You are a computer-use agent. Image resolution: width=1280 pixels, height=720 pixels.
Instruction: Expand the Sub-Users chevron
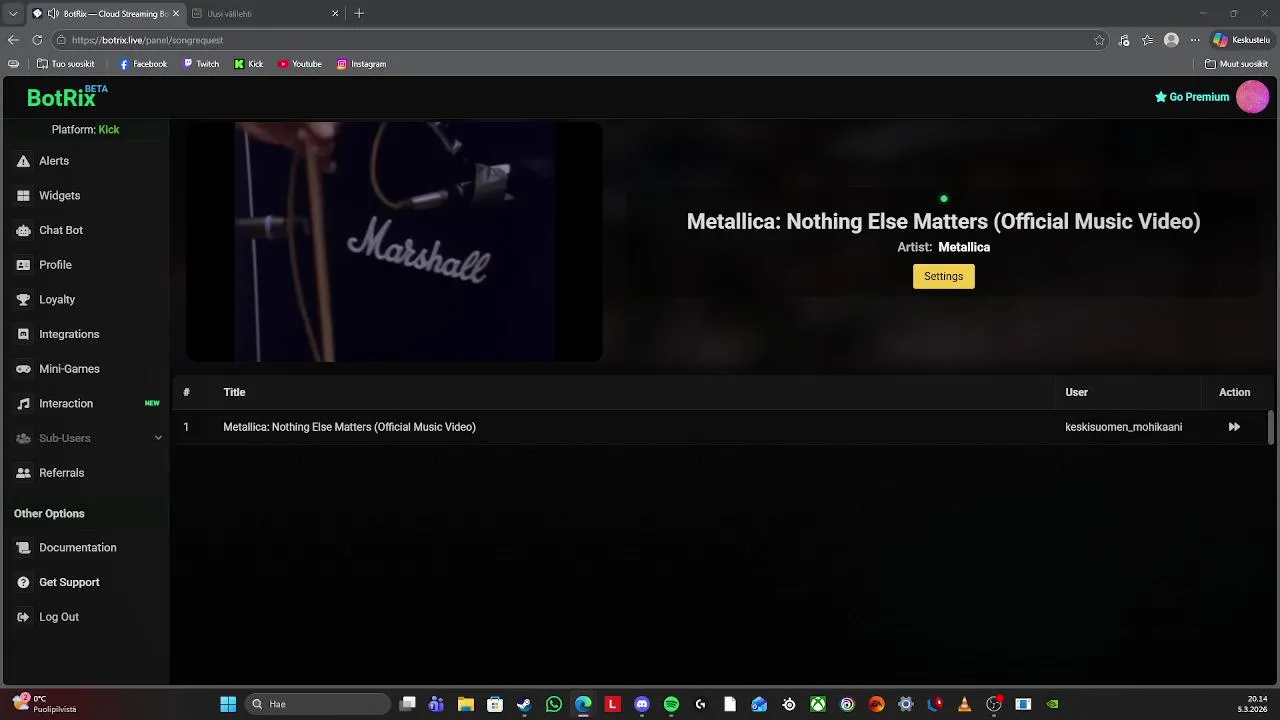158,438
